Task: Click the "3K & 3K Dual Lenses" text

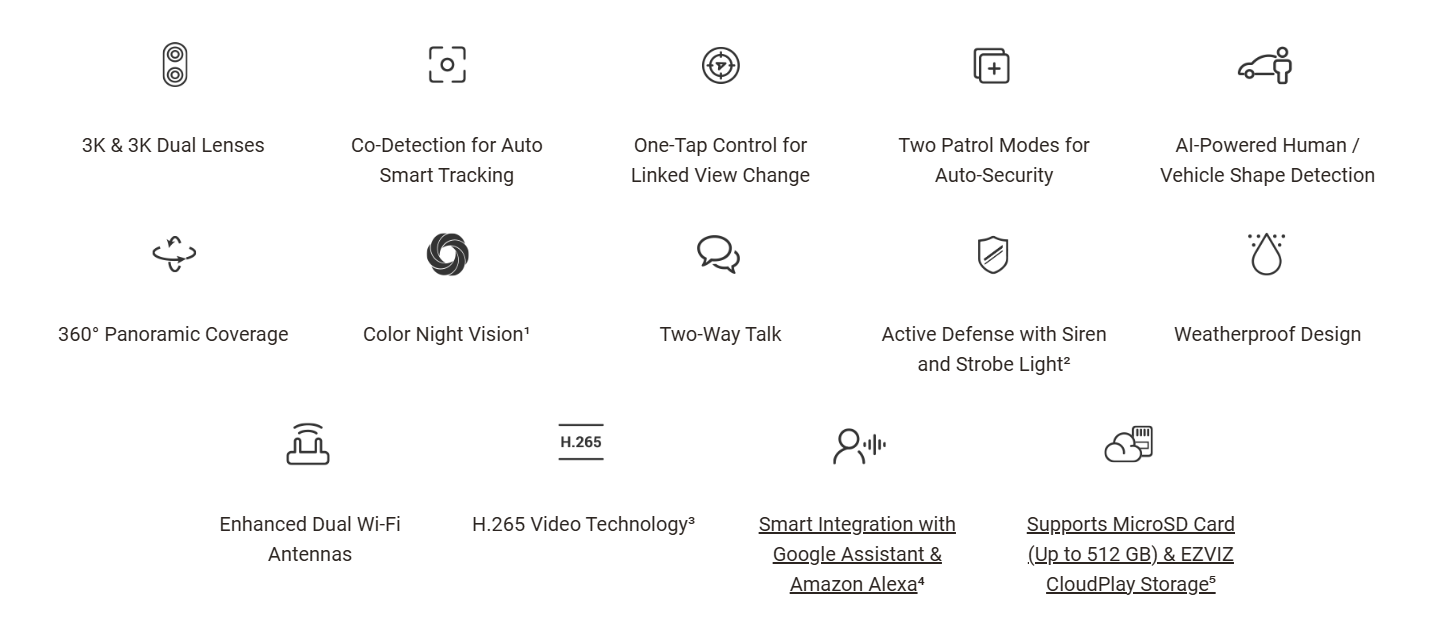Action: (x=173, y=145)
